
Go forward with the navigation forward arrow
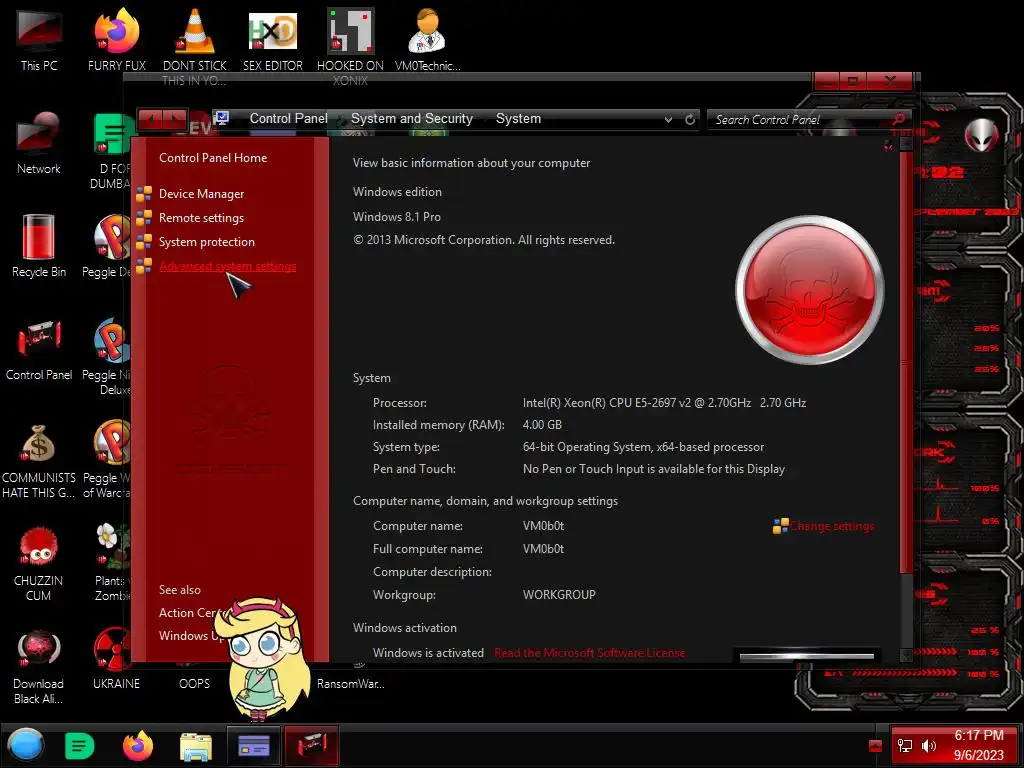(x=175, y=120)
